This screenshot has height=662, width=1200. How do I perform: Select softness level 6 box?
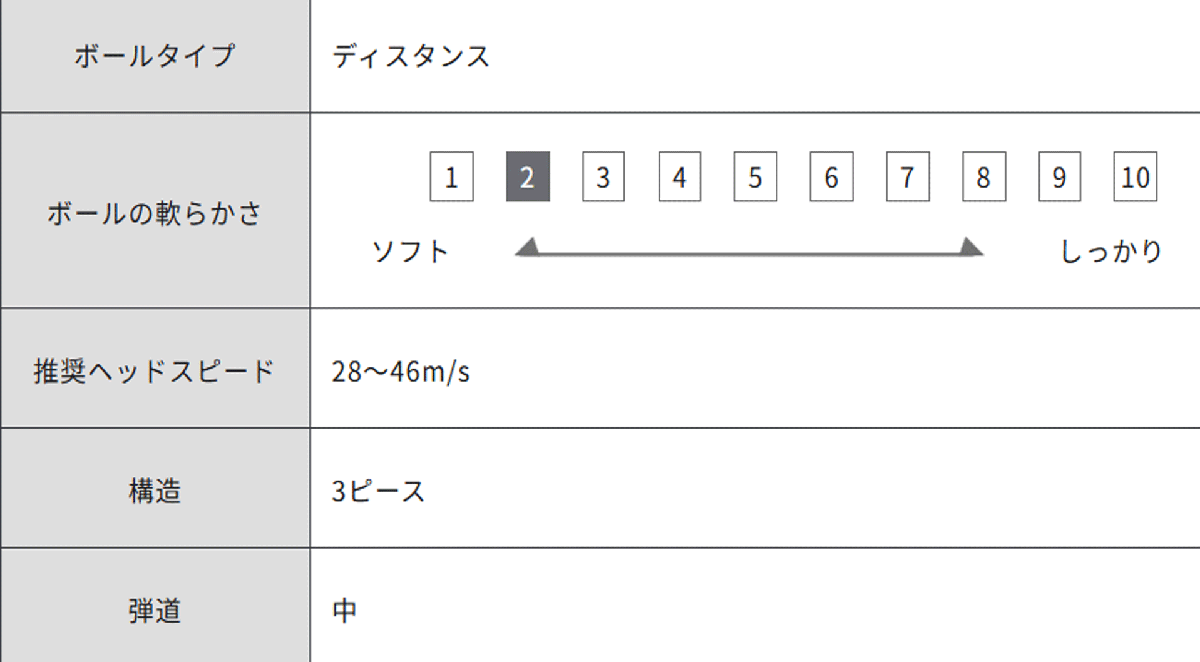point(831,178)
